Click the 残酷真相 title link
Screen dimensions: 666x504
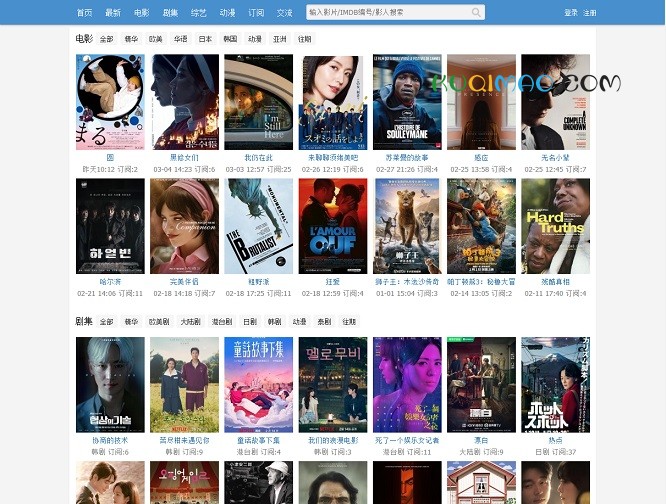pyautogui.click(x=556, y=282)
